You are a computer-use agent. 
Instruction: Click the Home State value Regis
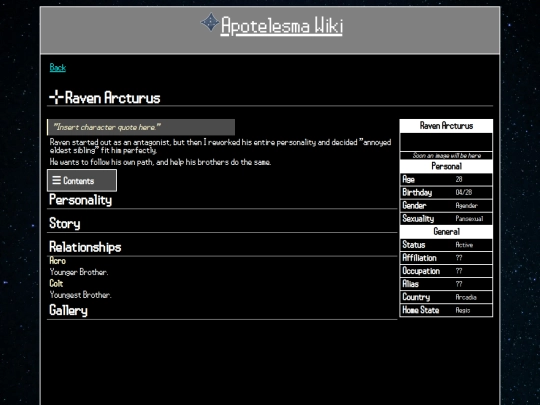click(x=463, y=310)
